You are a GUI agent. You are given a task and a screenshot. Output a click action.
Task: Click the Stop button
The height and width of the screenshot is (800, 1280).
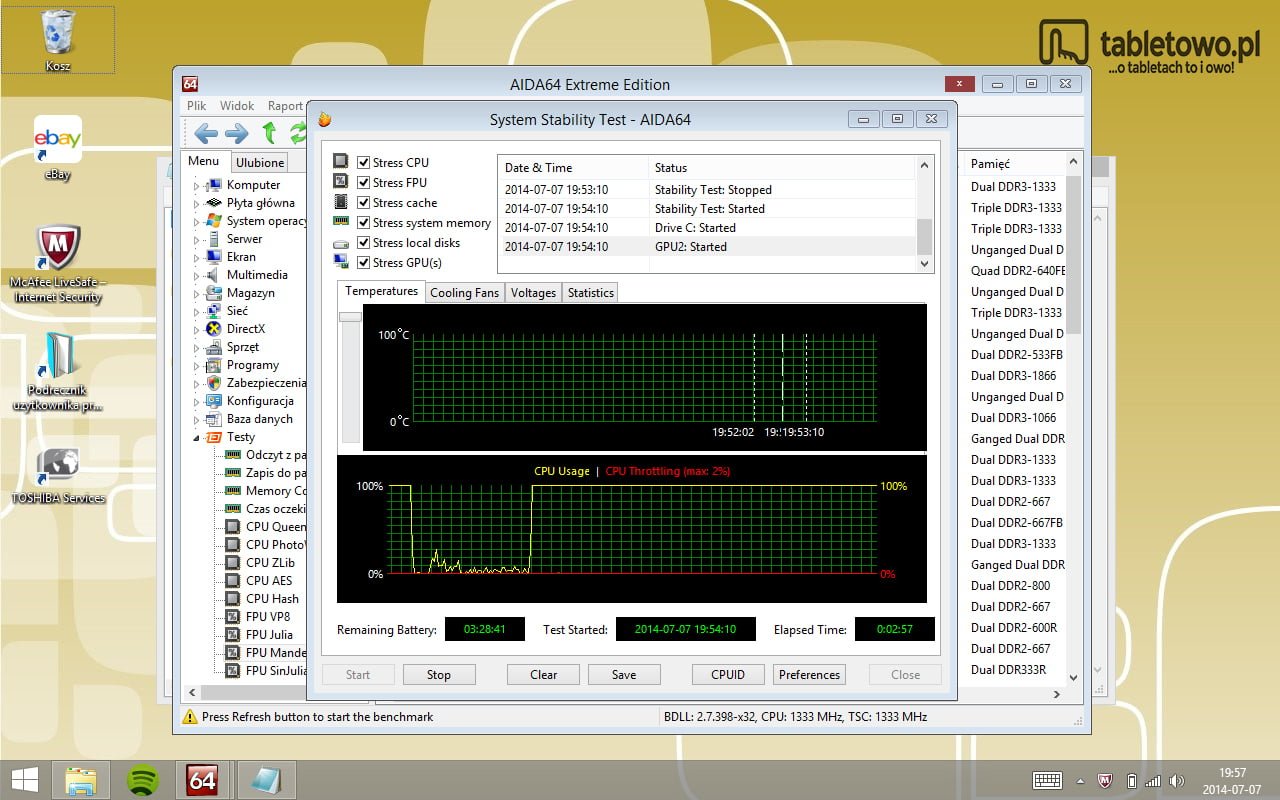pyautogui.click(x=439, y=674)
